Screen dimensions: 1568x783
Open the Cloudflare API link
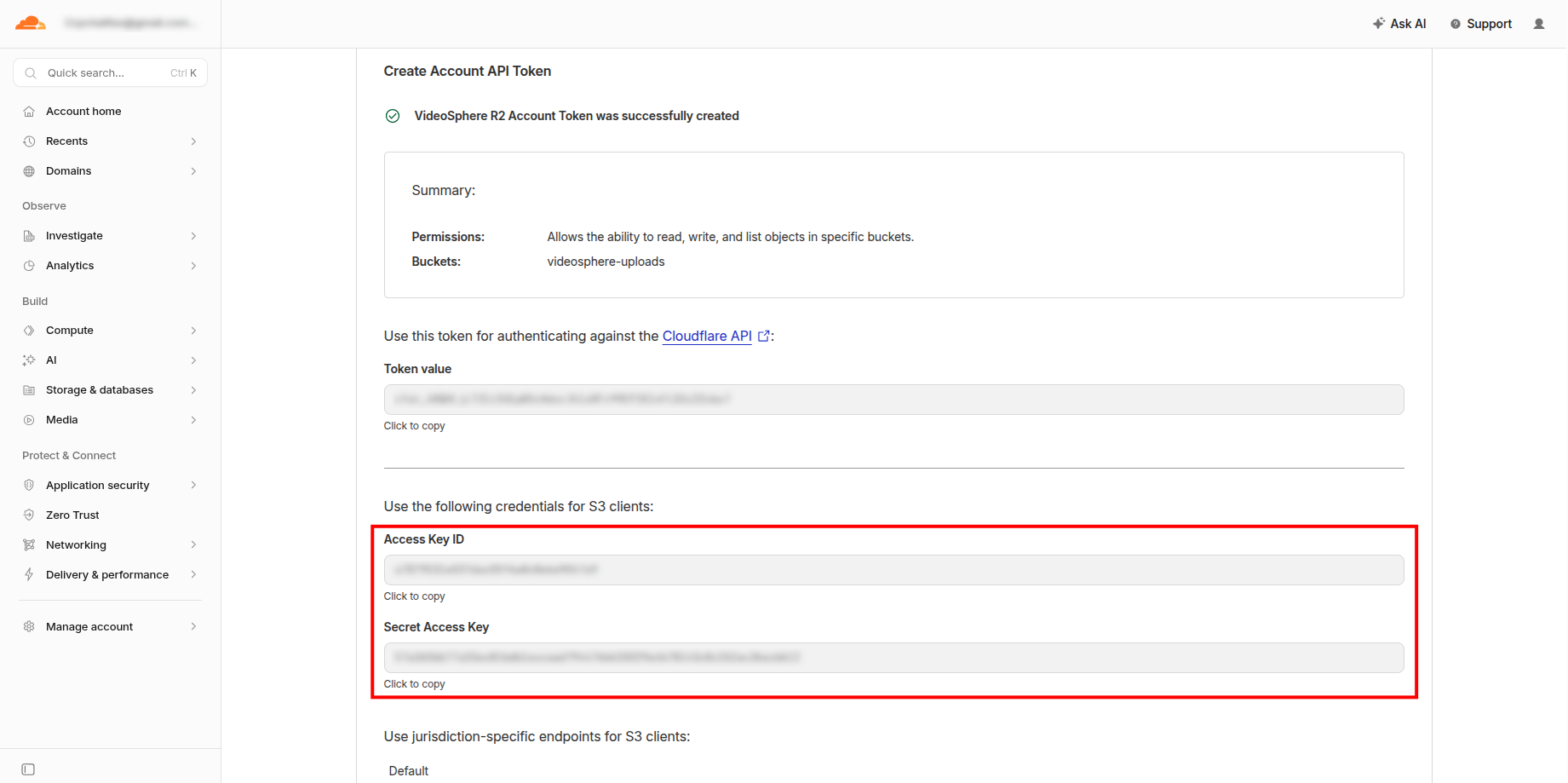[x=707, y=336]
